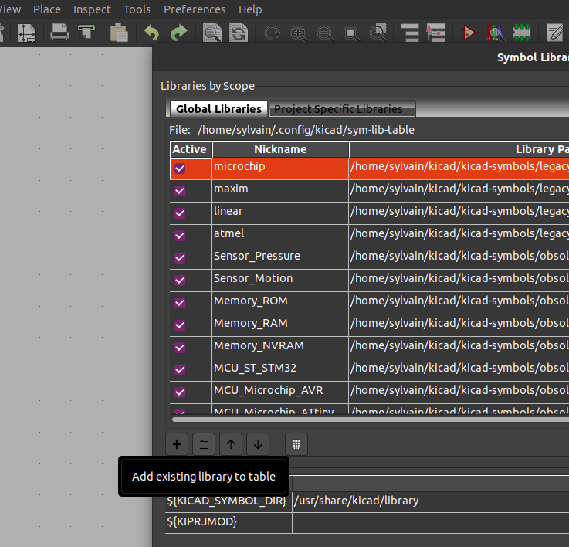Open the Preferences menu
Viewport: 569px width, 547px height.
coord(194,9)
